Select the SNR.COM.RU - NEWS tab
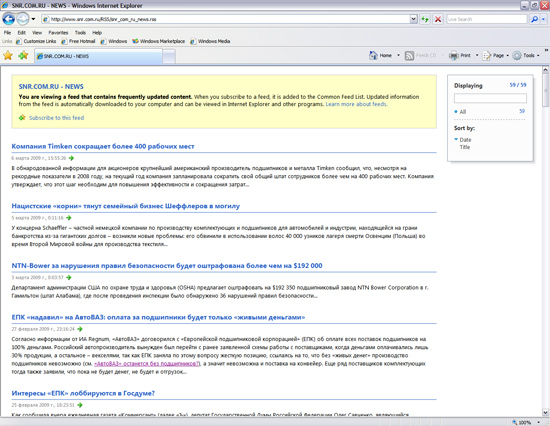Screen dimensions: 550x426 [99, 56]
